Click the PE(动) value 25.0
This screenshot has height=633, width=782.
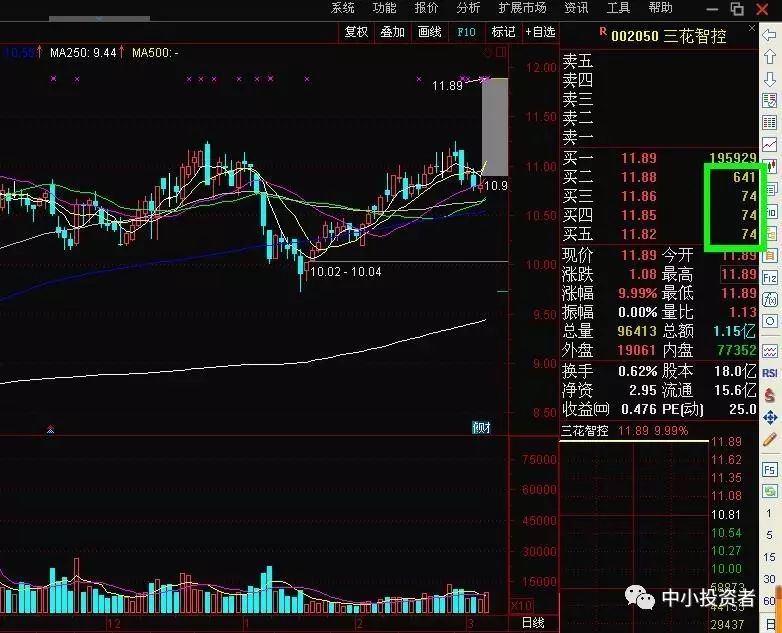[743, 410]
